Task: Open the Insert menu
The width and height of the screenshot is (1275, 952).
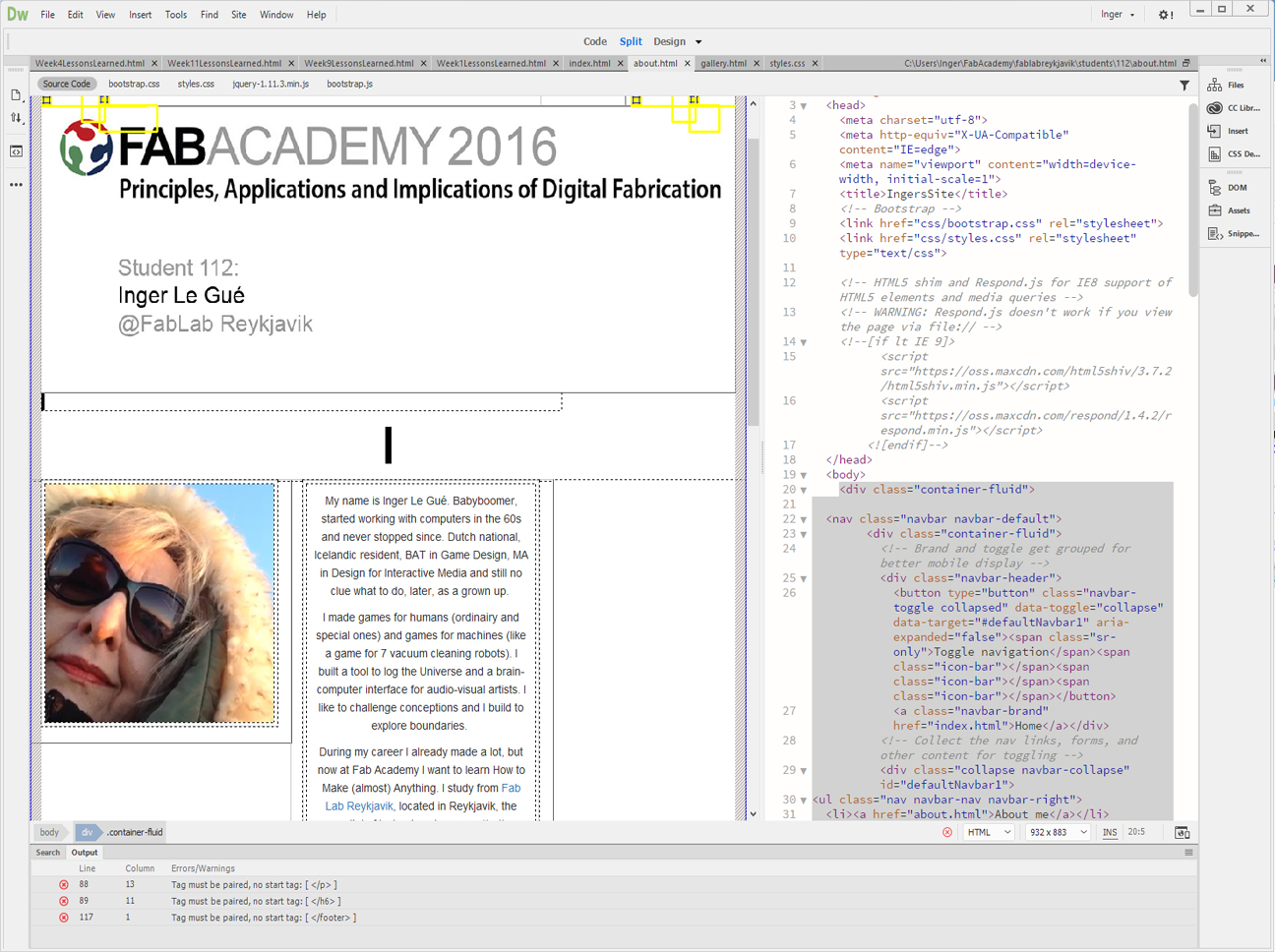Action: [x=140, y=15]
